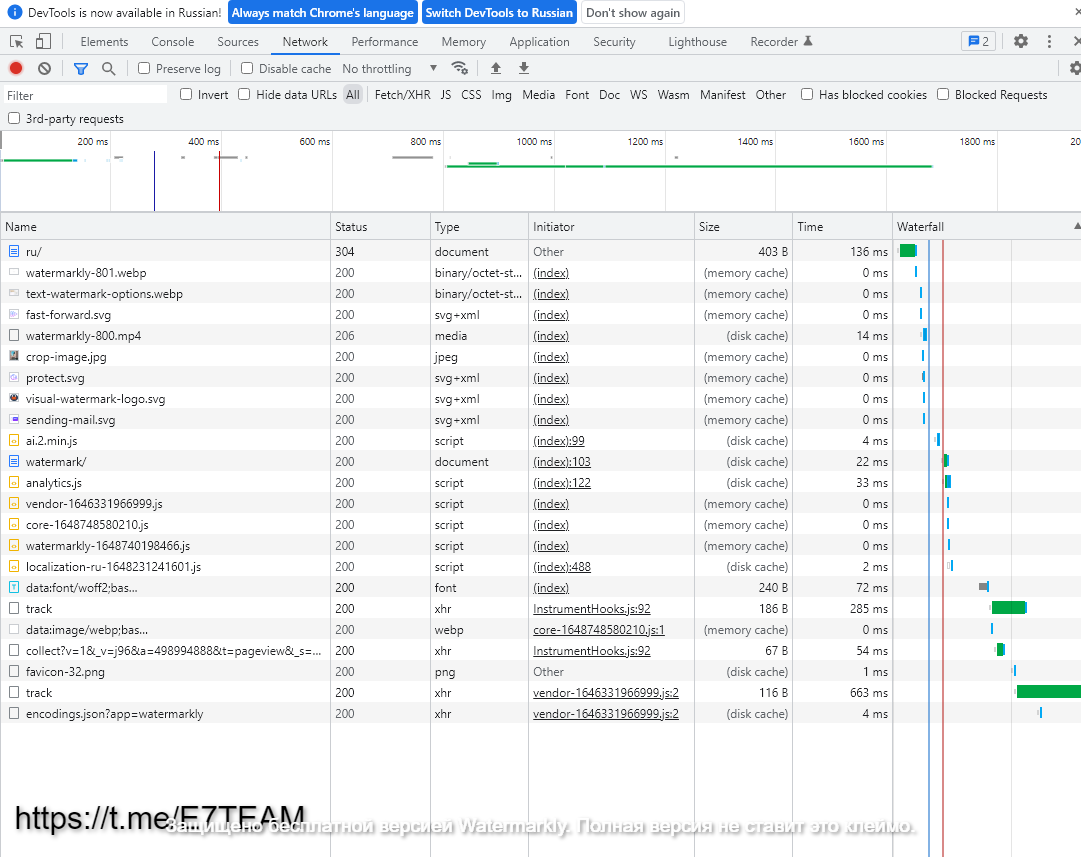Filter requests by Font type
This screenshot has width=1081, height=857.
[x=577, y=94]
